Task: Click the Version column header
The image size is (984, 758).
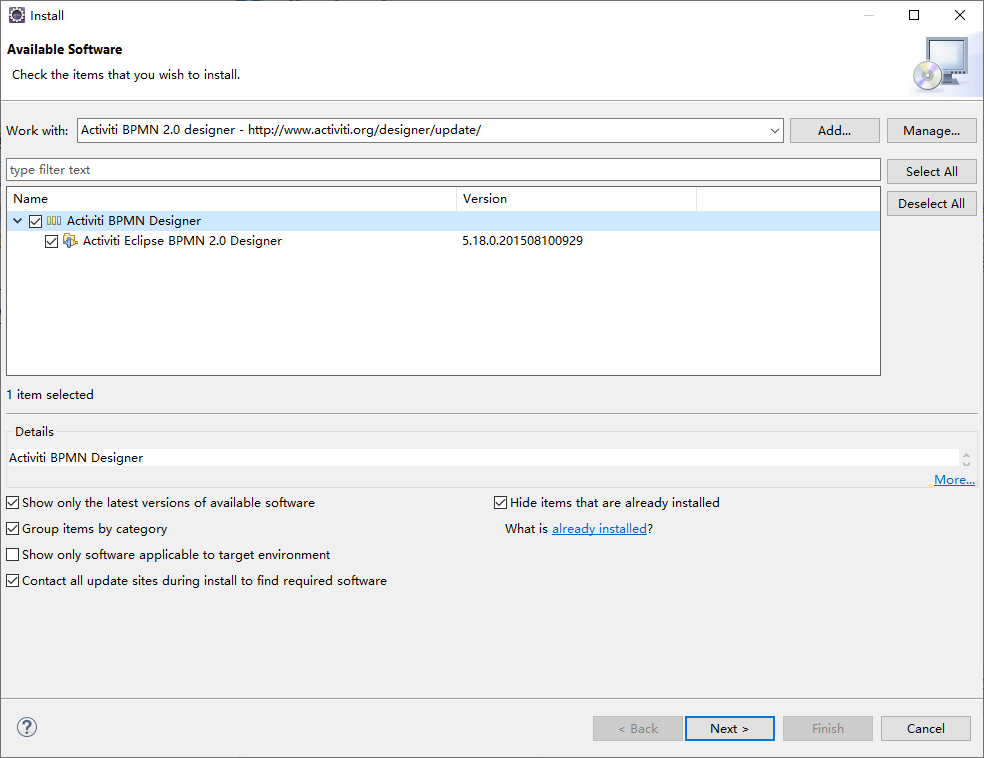Action: pyautogui.click(x=576, y=199)
